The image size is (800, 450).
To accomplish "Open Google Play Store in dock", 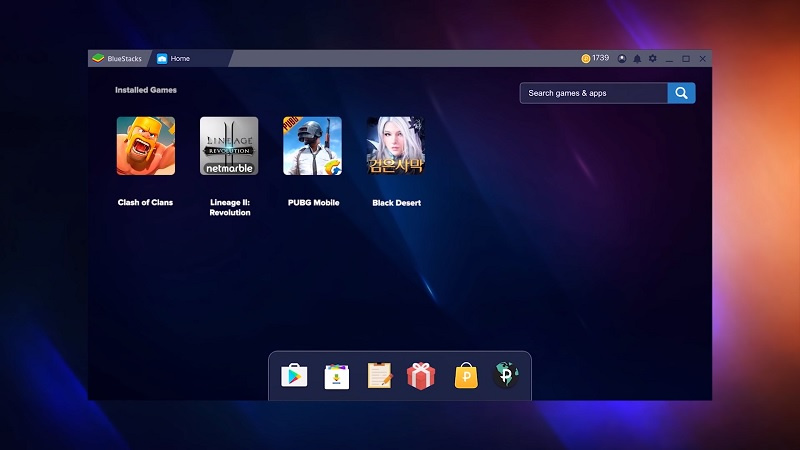I will (294, 376).
